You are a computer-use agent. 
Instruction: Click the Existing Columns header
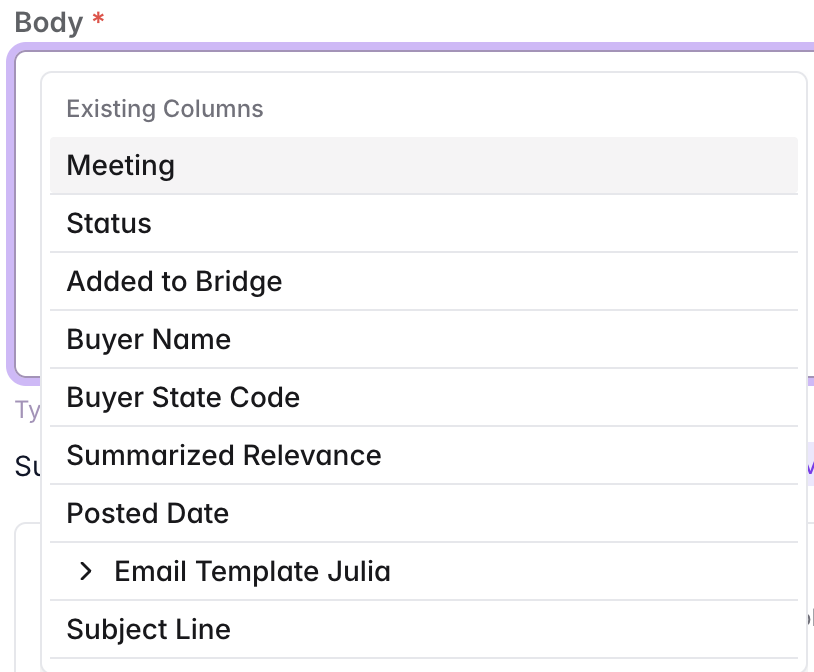click(x=165, y=109)
